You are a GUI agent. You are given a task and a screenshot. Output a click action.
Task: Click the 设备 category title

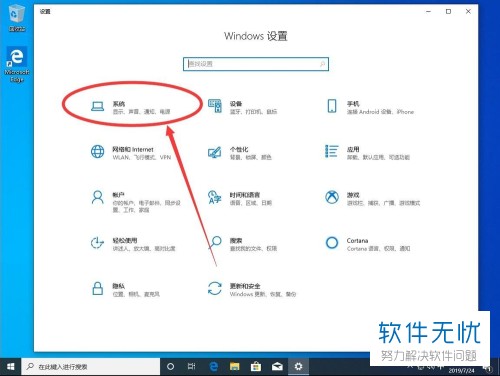pyautogui.click(x=236, y=104)
